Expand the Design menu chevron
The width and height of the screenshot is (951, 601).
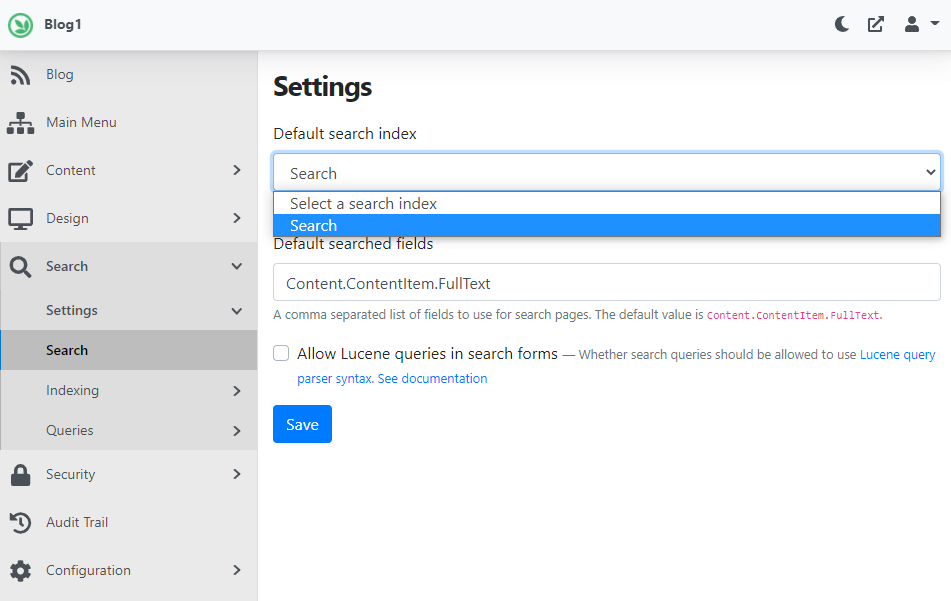coord(237,218)
